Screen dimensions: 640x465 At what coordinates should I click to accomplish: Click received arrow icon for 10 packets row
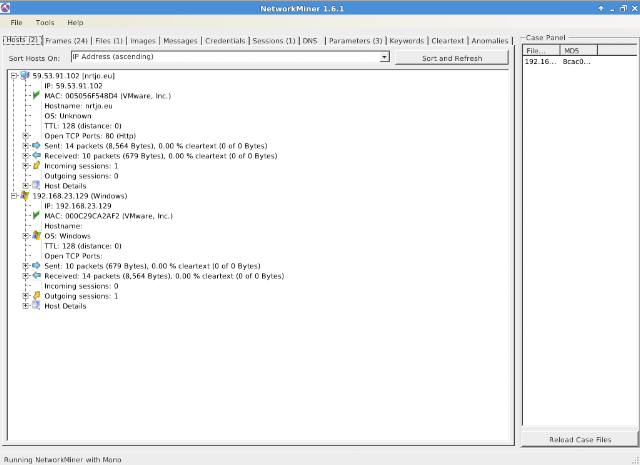coord(36,156)
